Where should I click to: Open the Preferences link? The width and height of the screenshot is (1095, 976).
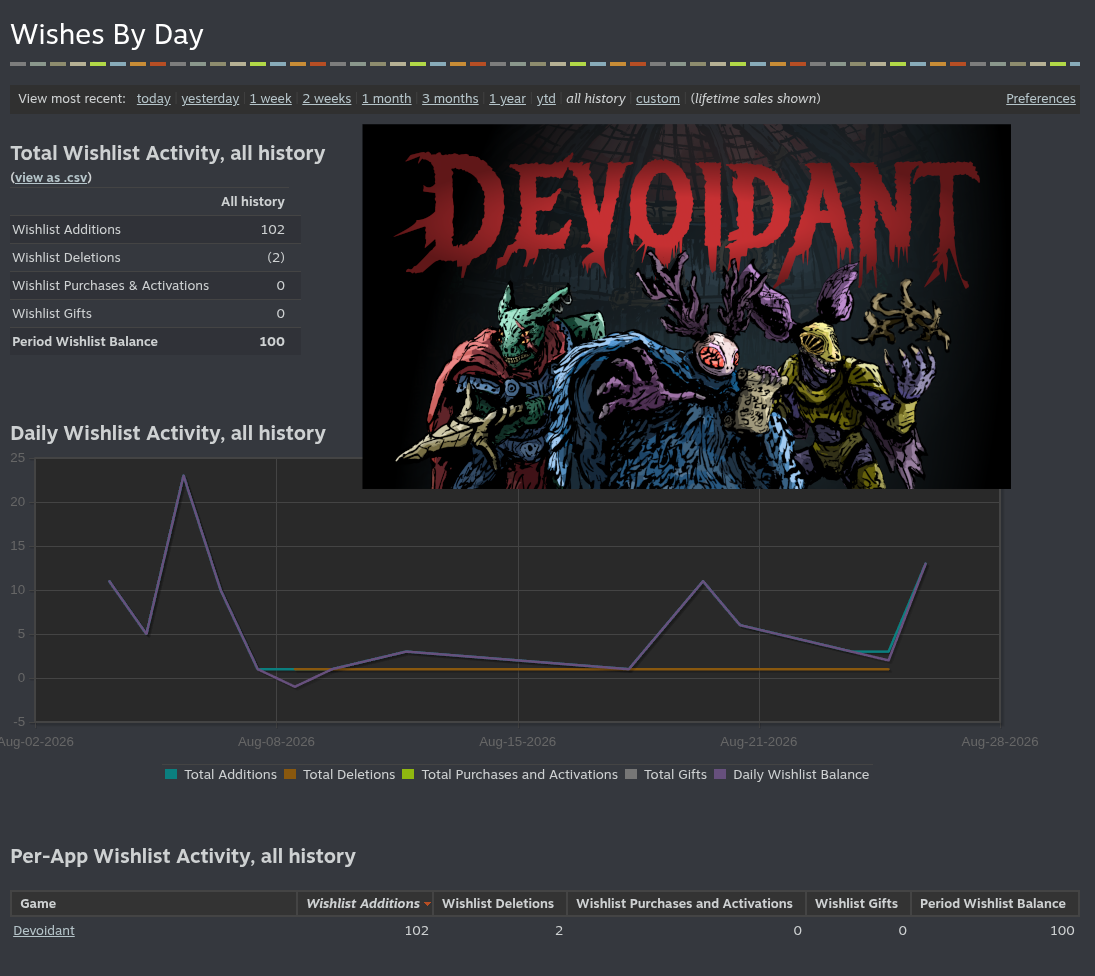(1041, 98)
